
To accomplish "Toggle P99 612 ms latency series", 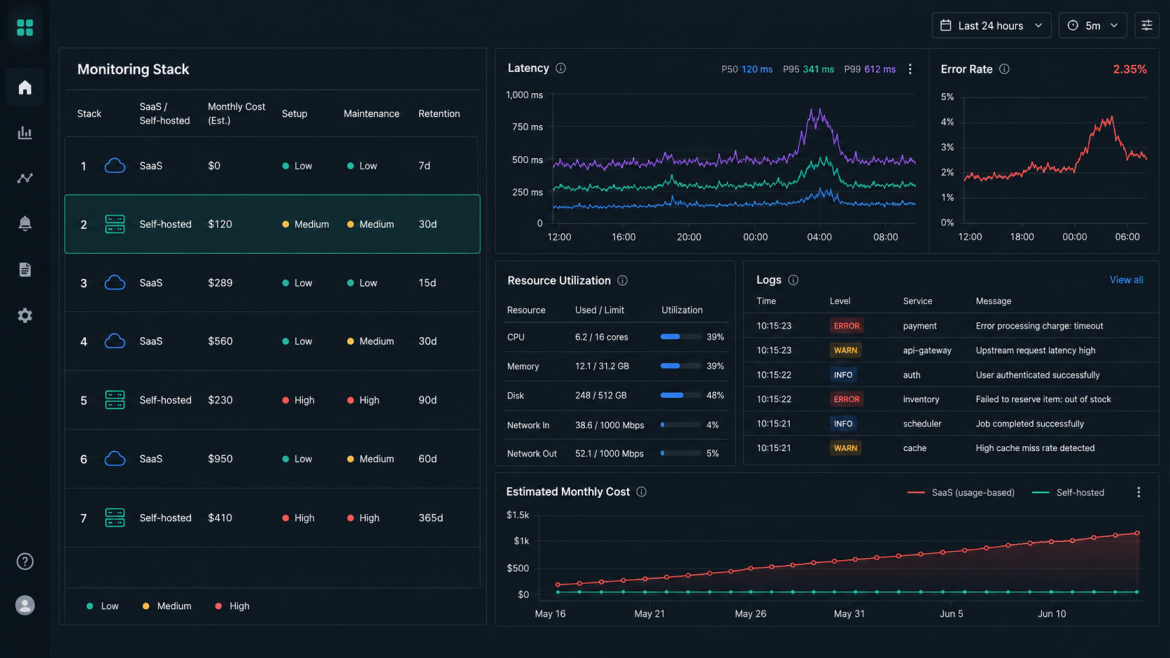I will (869, 69).
